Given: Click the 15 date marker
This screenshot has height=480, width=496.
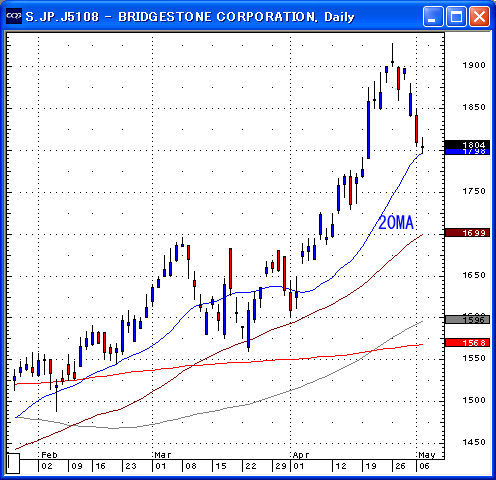Looking at the screenshot, I should 221,466.
